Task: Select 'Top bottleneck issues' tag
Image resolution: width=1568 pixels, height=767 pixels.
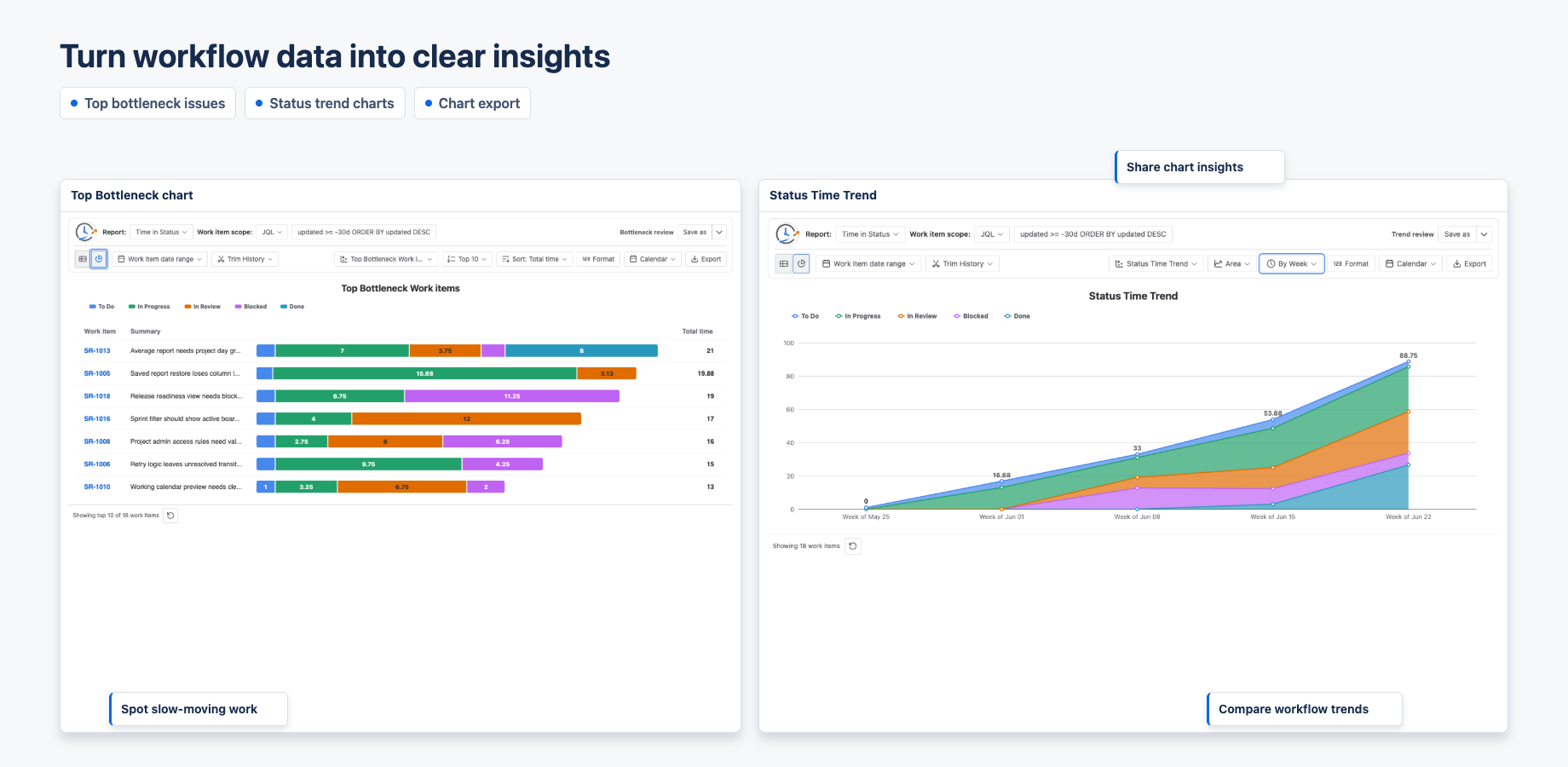Action: (147, 103)
